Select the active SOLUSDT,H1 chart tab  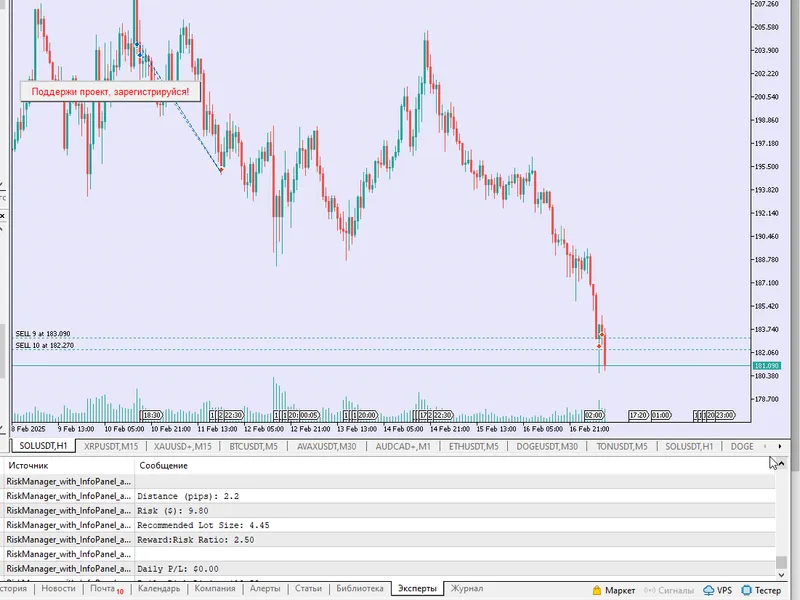[43, 446]
